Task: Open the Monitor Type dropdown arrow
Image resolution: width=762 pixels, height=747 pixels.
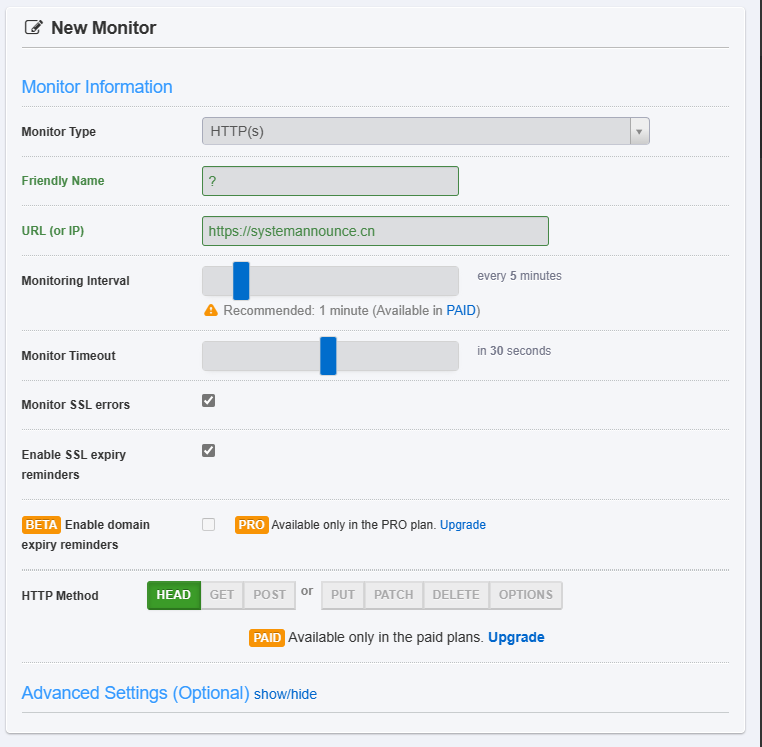Action: click(x=640, y=131)
